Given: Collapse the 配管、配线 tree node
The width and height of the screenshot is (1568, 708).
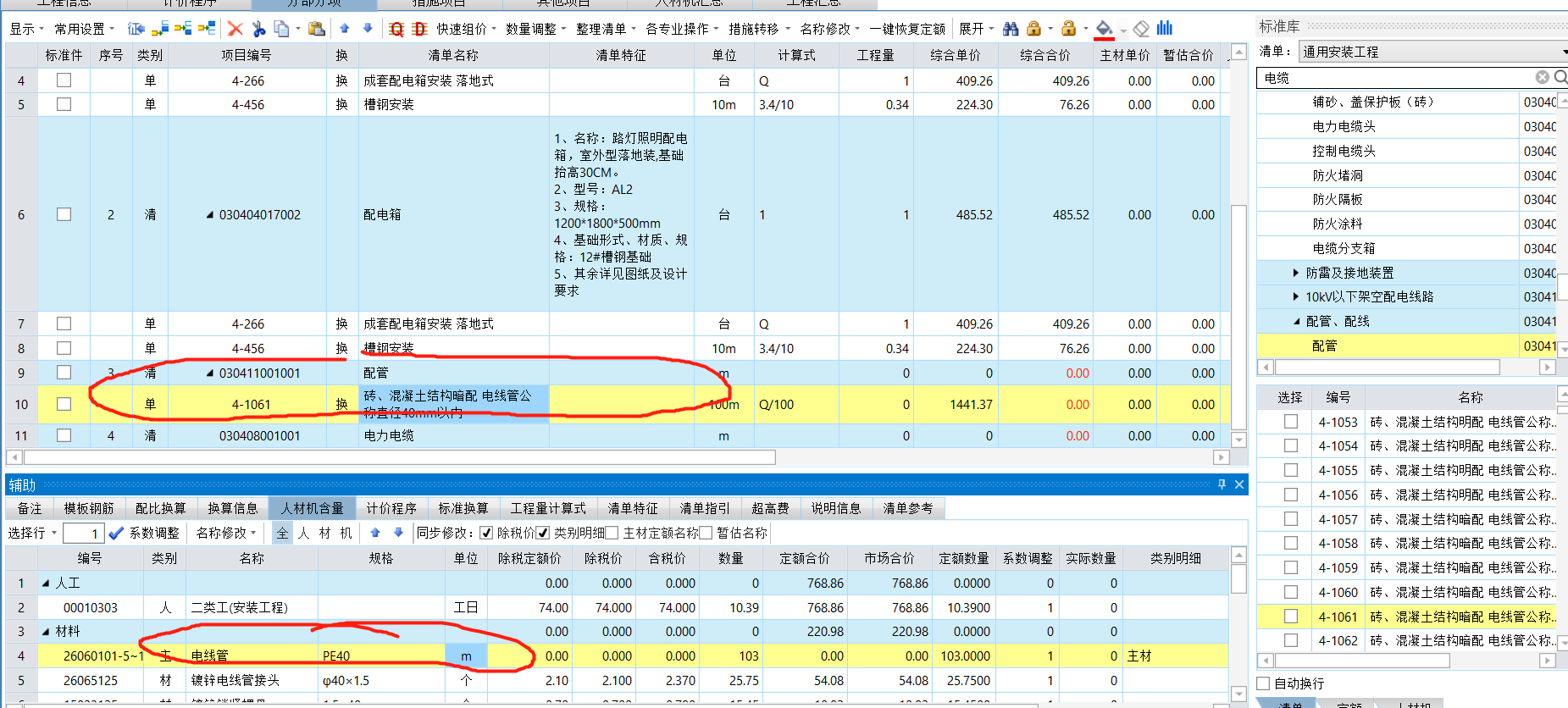Looking at the screenshot, I should tap(1296, 321).
